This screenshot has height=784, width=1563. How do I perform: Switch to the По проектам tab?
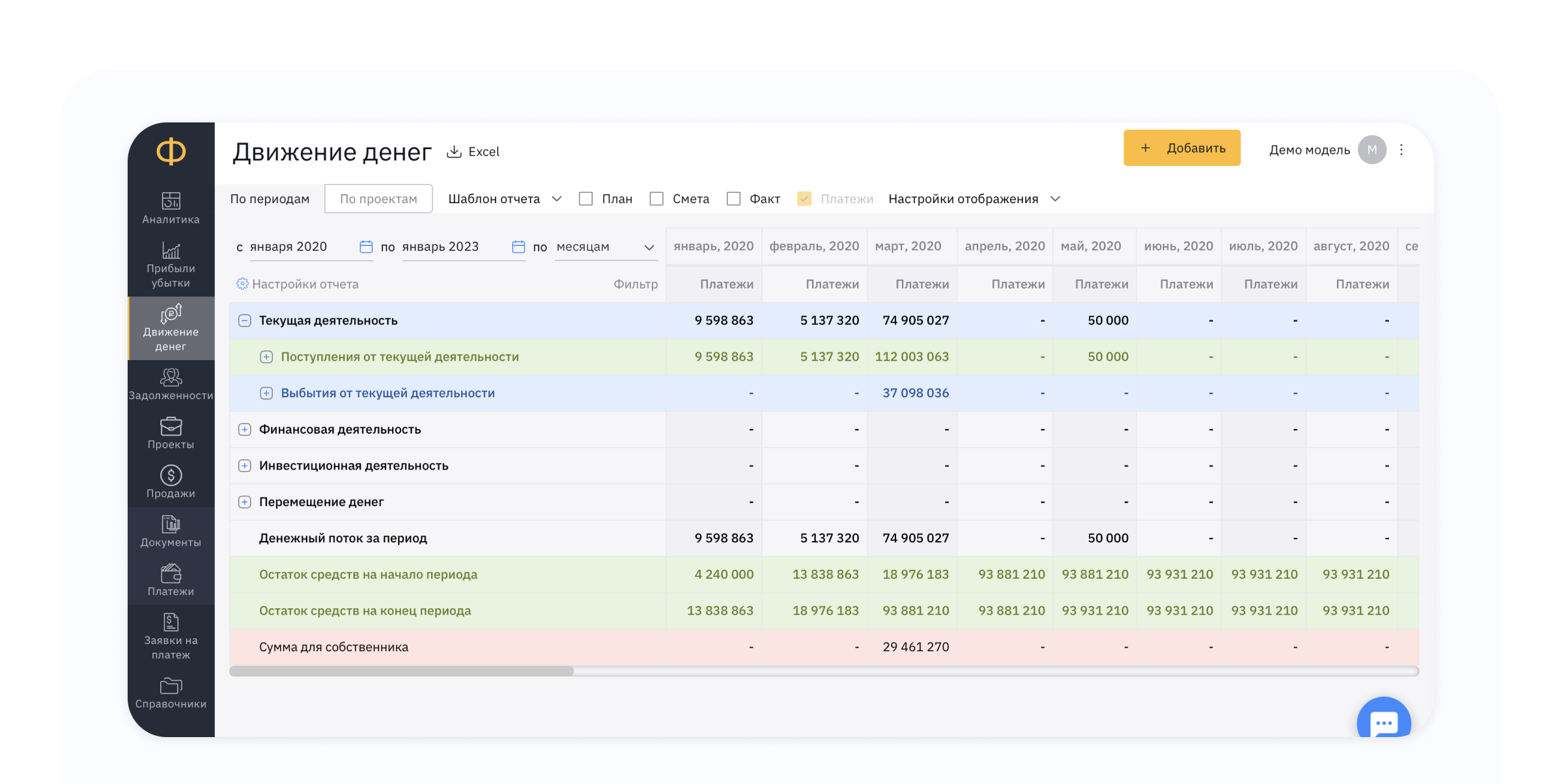coord(378,199)
